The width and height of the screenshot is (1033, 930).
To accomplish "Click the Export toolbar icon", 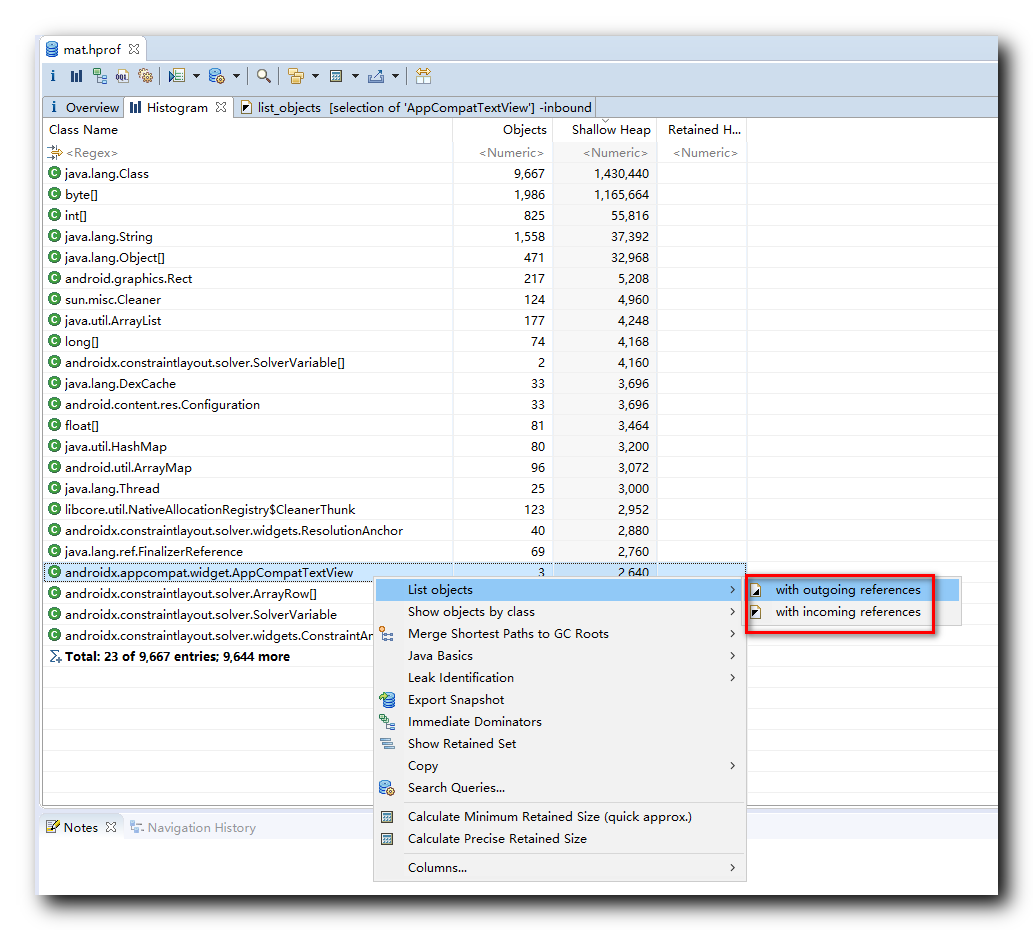I will (376, 76).
